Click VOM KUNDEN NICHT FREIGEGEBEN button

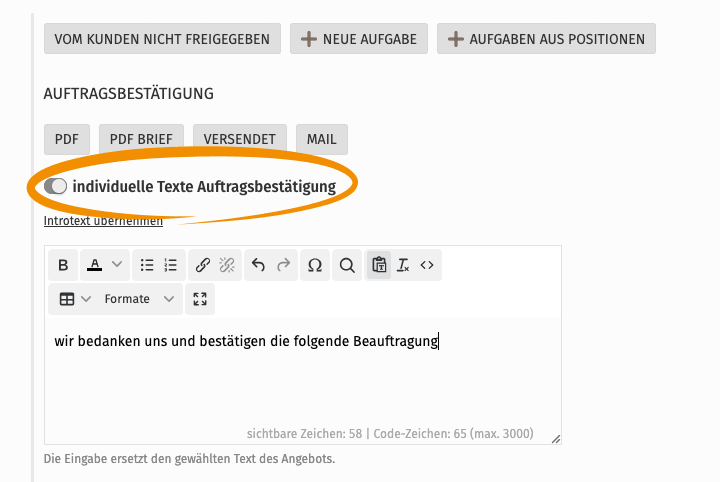coord(163,39)
